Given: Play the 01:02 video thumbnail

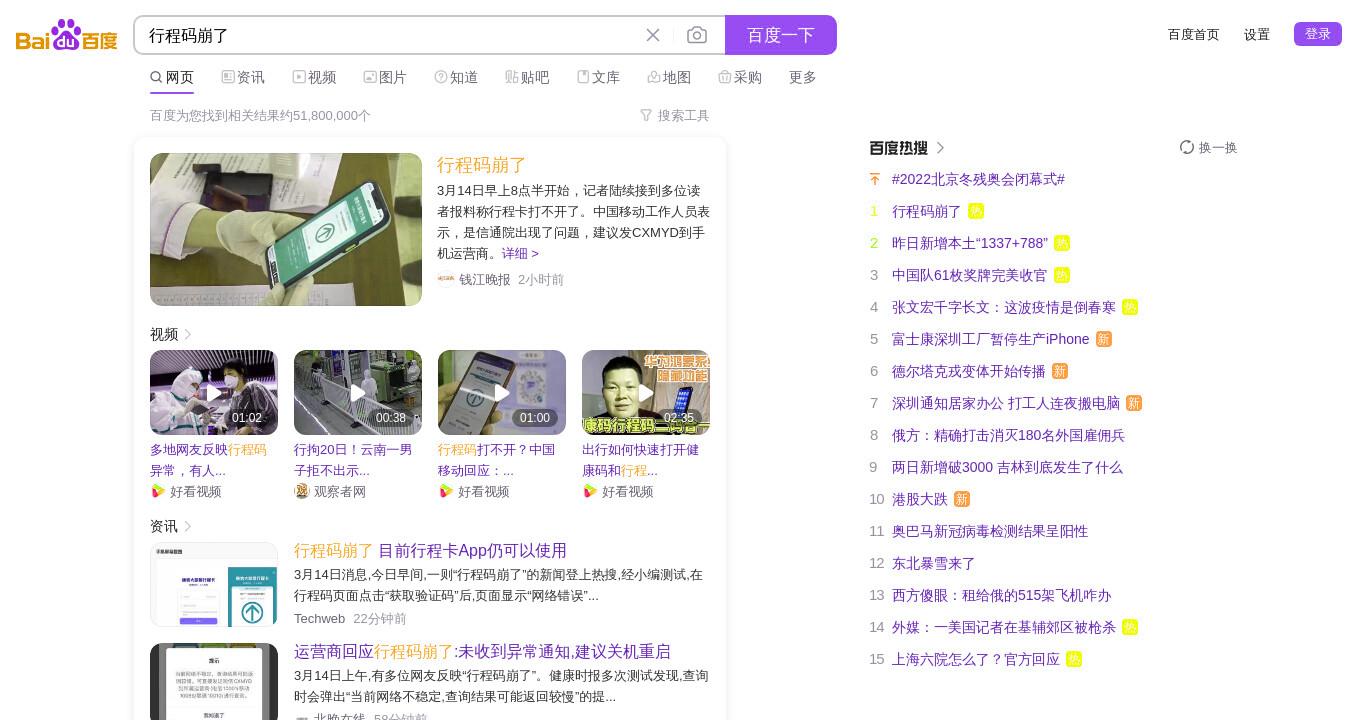Looking at the screenshot, I should point(214,392).
